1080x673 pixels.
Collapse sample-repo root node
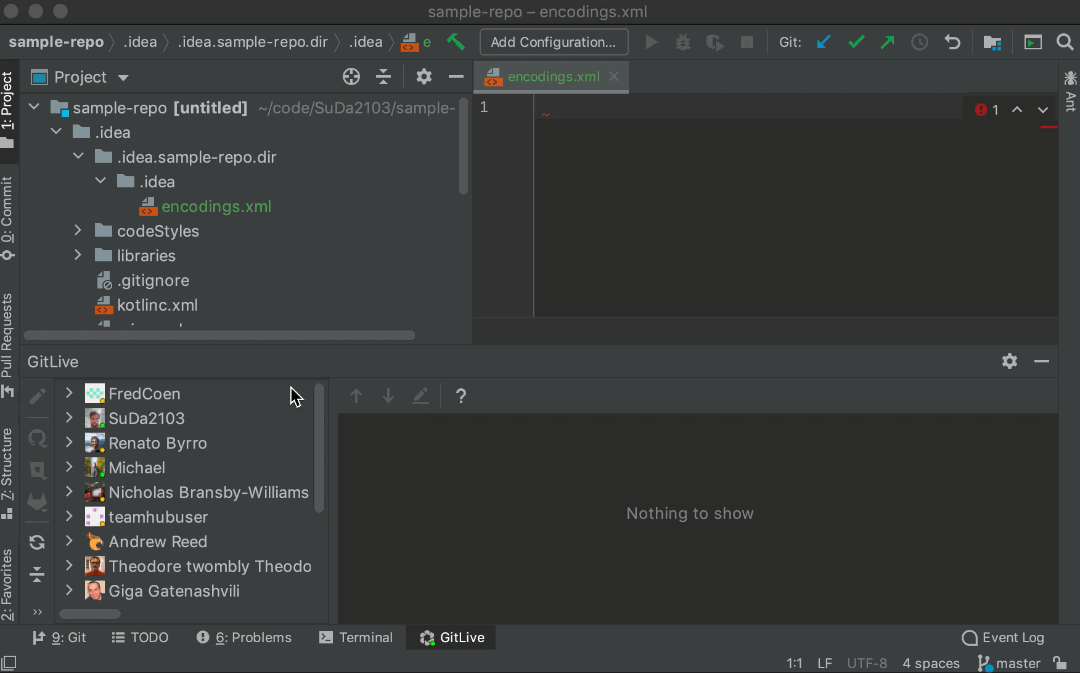[x=34, y=107]
